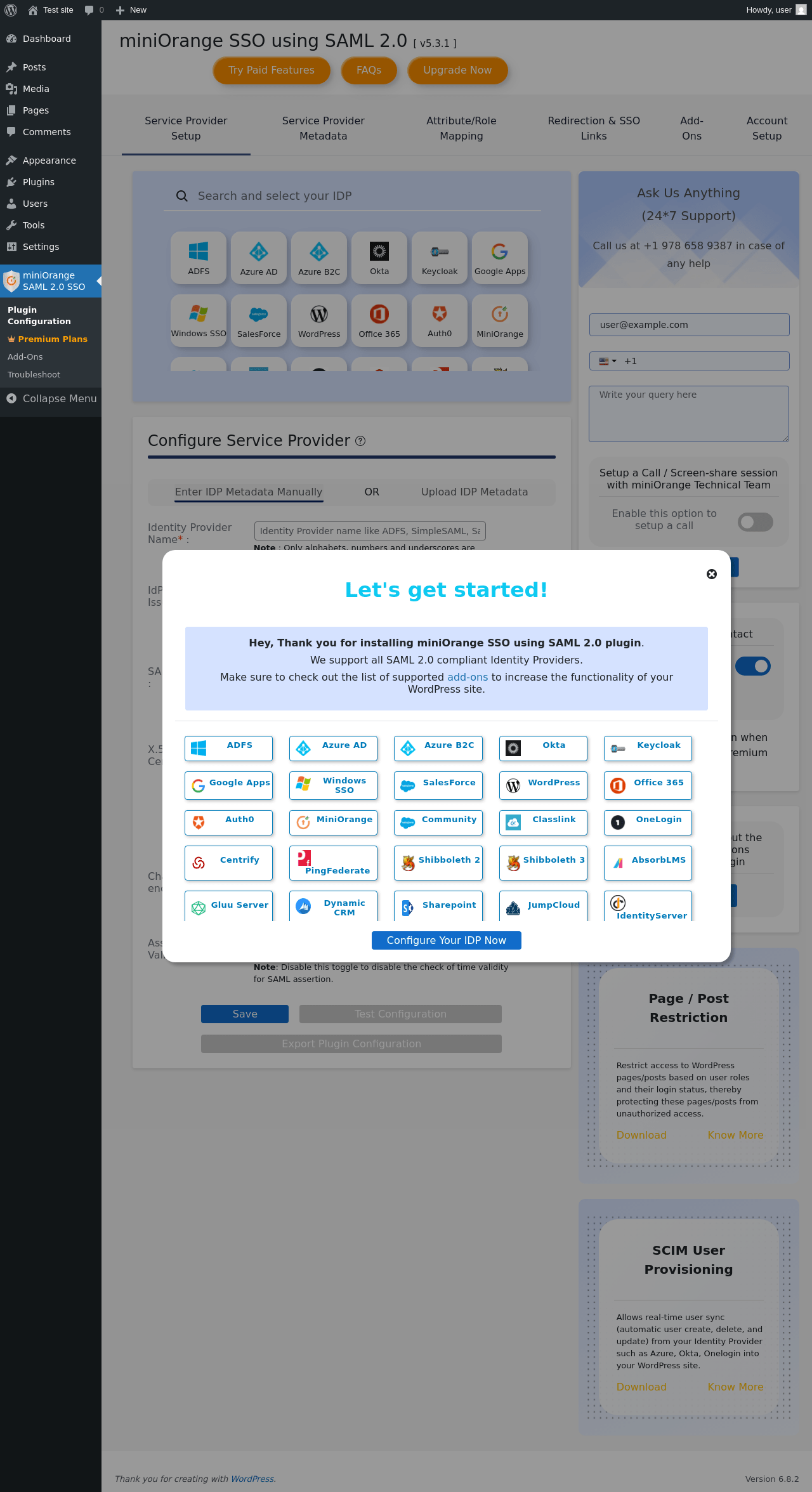The width and height of the screenshot is (812, 1492).
Task: Select Classlink in the dialog list
Action: [x=543, y=822]
